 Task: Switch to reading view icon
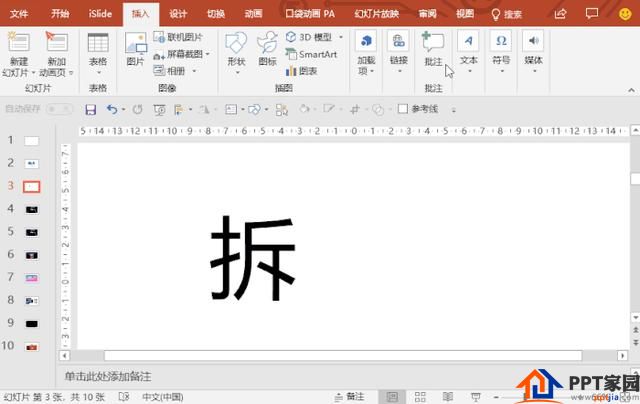(x=448, y=397)
